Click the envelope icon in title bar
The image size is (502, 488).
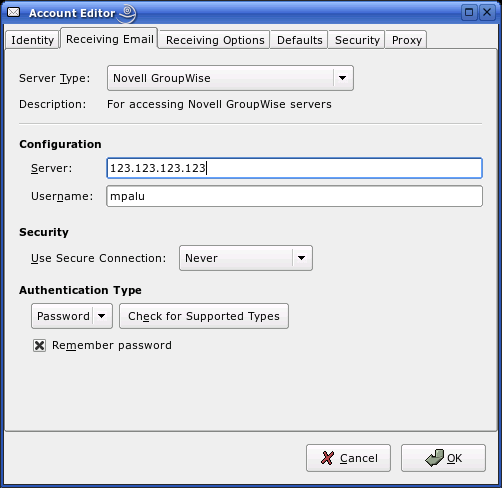14,13
